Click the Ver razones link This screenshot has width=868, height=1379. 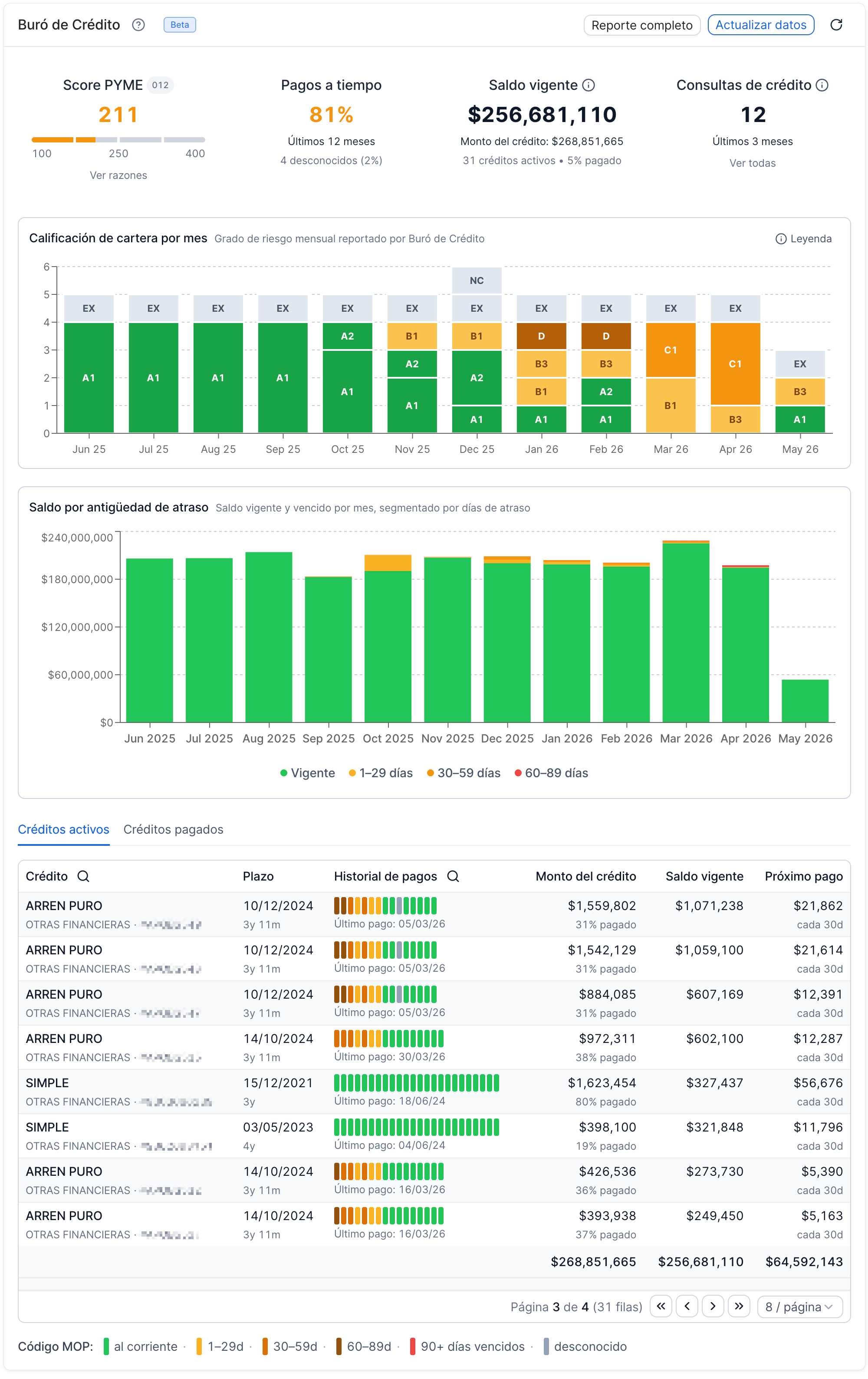coord(118,175)
